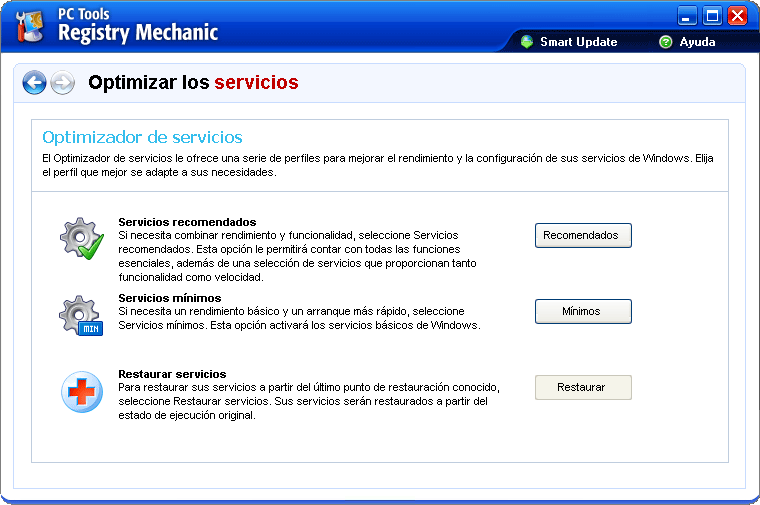Click the gear icon labeled MIN
This screenshot has width=760, height=505.
80,315
